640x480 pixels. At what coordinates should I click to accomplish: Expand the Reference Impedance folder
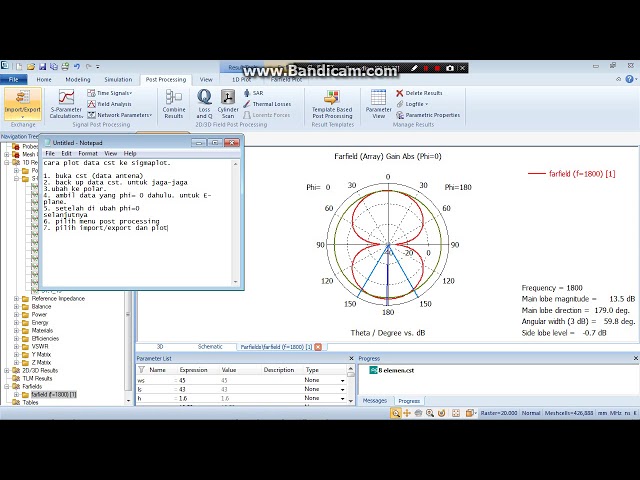16,299
